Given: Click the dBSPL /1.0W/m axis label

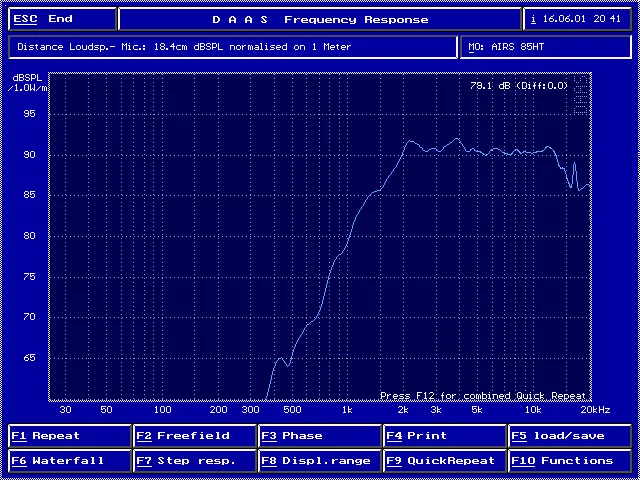Looking at the screenshot, I should [x=28, y=83].
